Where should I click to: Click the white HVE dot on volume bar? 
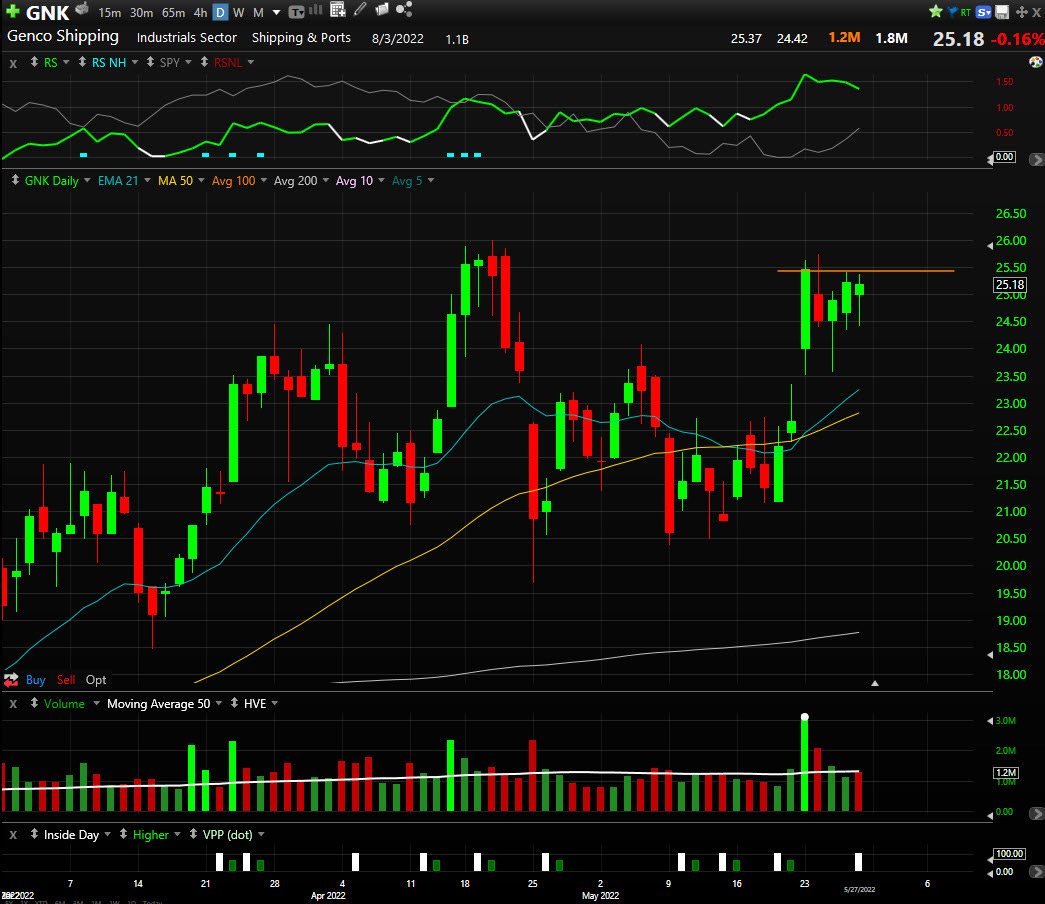pos(804,717)
